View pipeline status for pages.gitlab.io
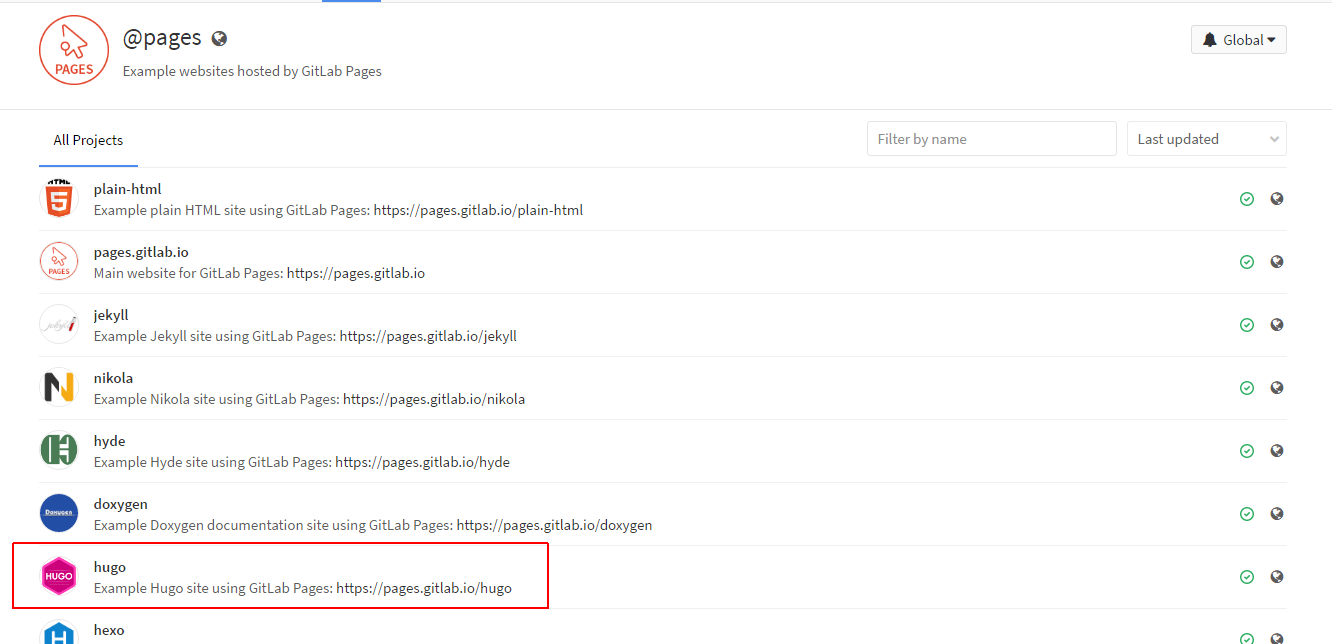1332x644 pixels. (1247, 262)
